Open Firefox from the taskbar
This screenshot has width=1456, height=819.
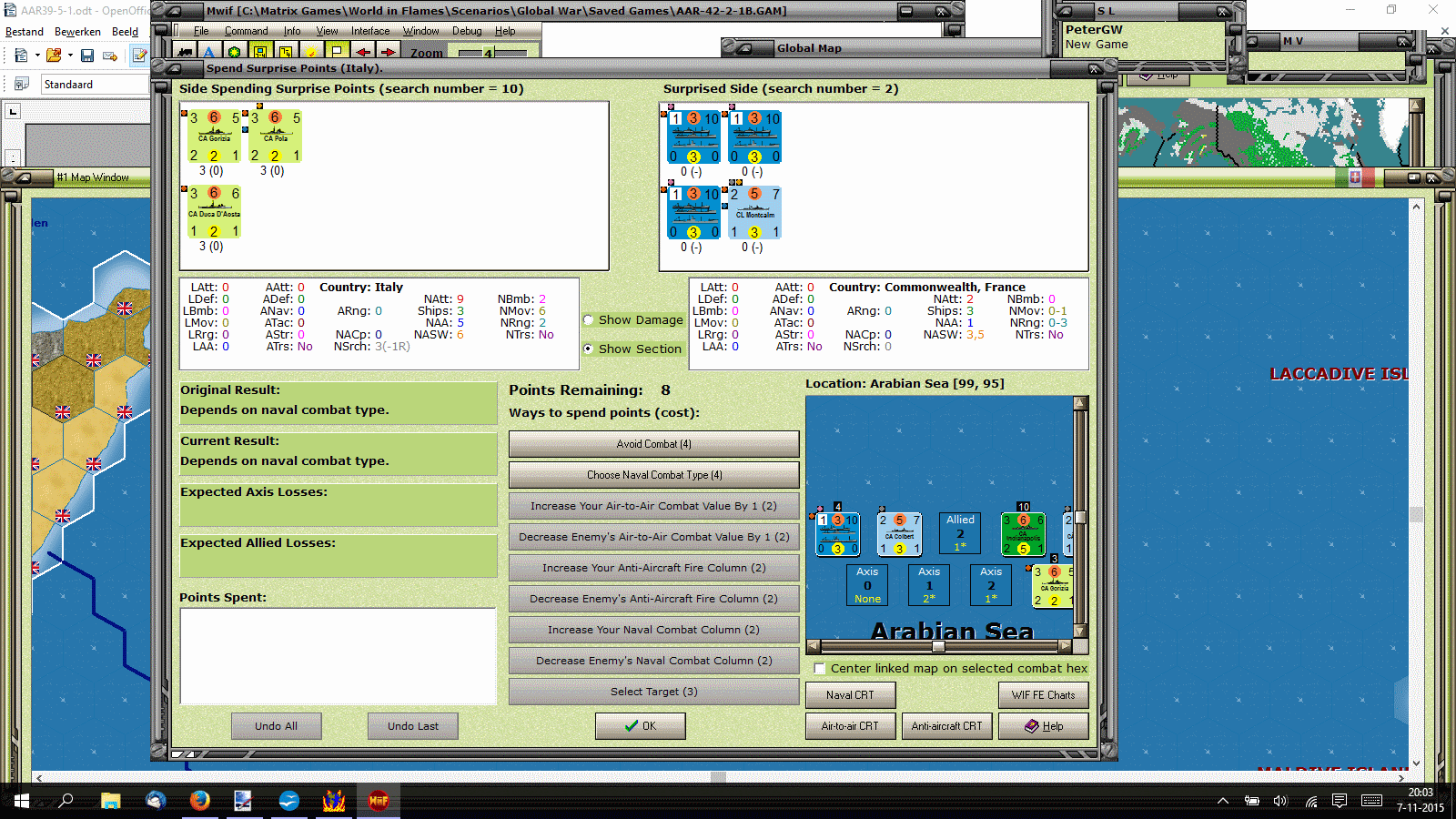(199, 801)
